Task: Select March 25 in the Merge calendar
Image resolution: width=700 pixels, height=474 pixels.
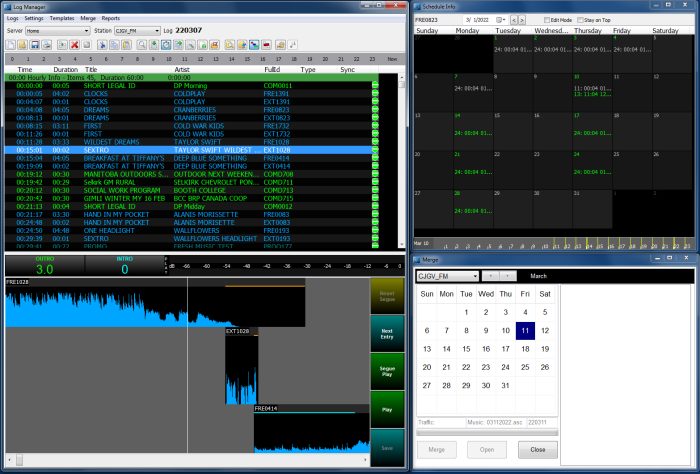Action: coord(525,367)
